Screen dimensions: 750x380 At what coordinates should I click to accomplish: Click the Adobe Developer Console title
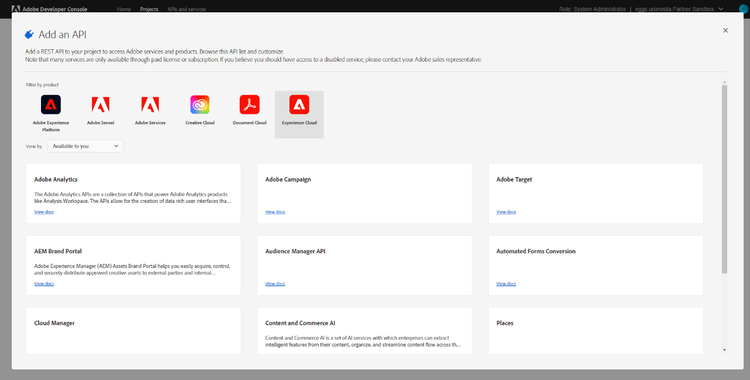(55, 9)
